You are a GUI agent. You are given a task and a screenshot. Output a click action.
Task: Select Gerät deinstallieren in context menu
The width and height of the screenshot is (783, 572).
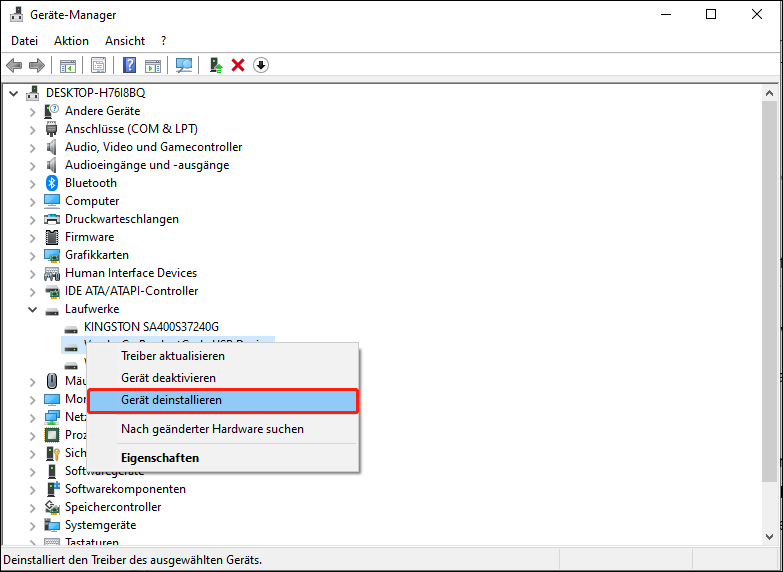click(223, 401)
